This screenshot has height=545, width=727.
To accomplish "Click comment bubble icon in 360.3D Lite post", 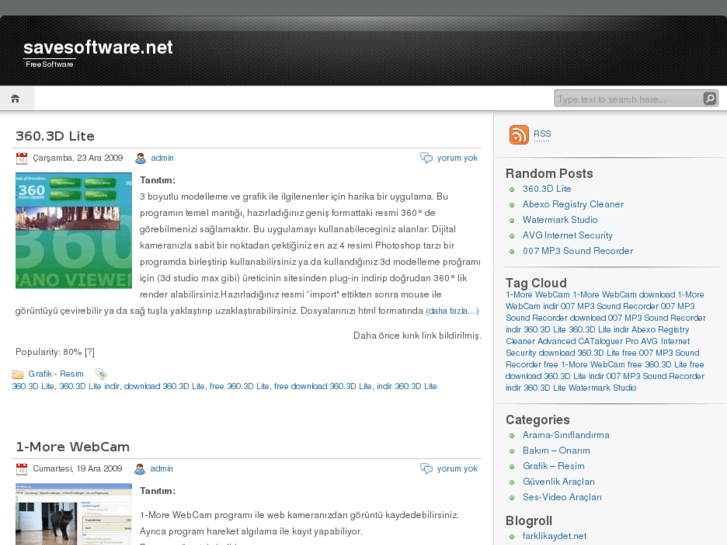I will 426,158.
